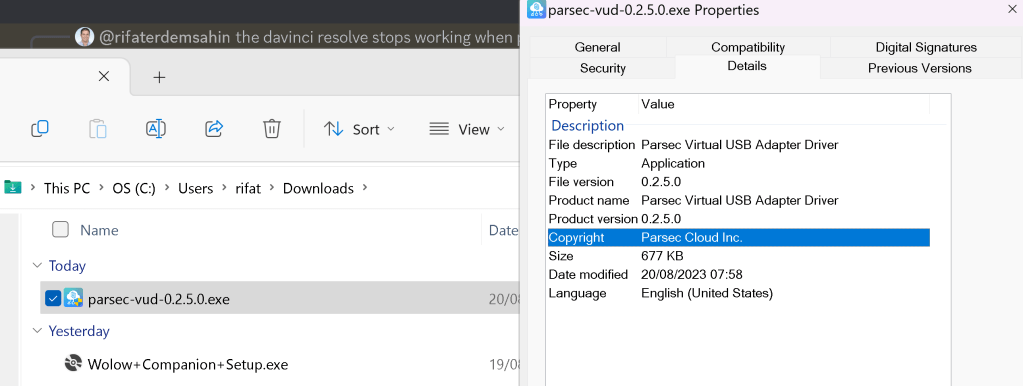
Task: Click the Rename icon in Explorer toolbar
Action: [x=156, y=129]
